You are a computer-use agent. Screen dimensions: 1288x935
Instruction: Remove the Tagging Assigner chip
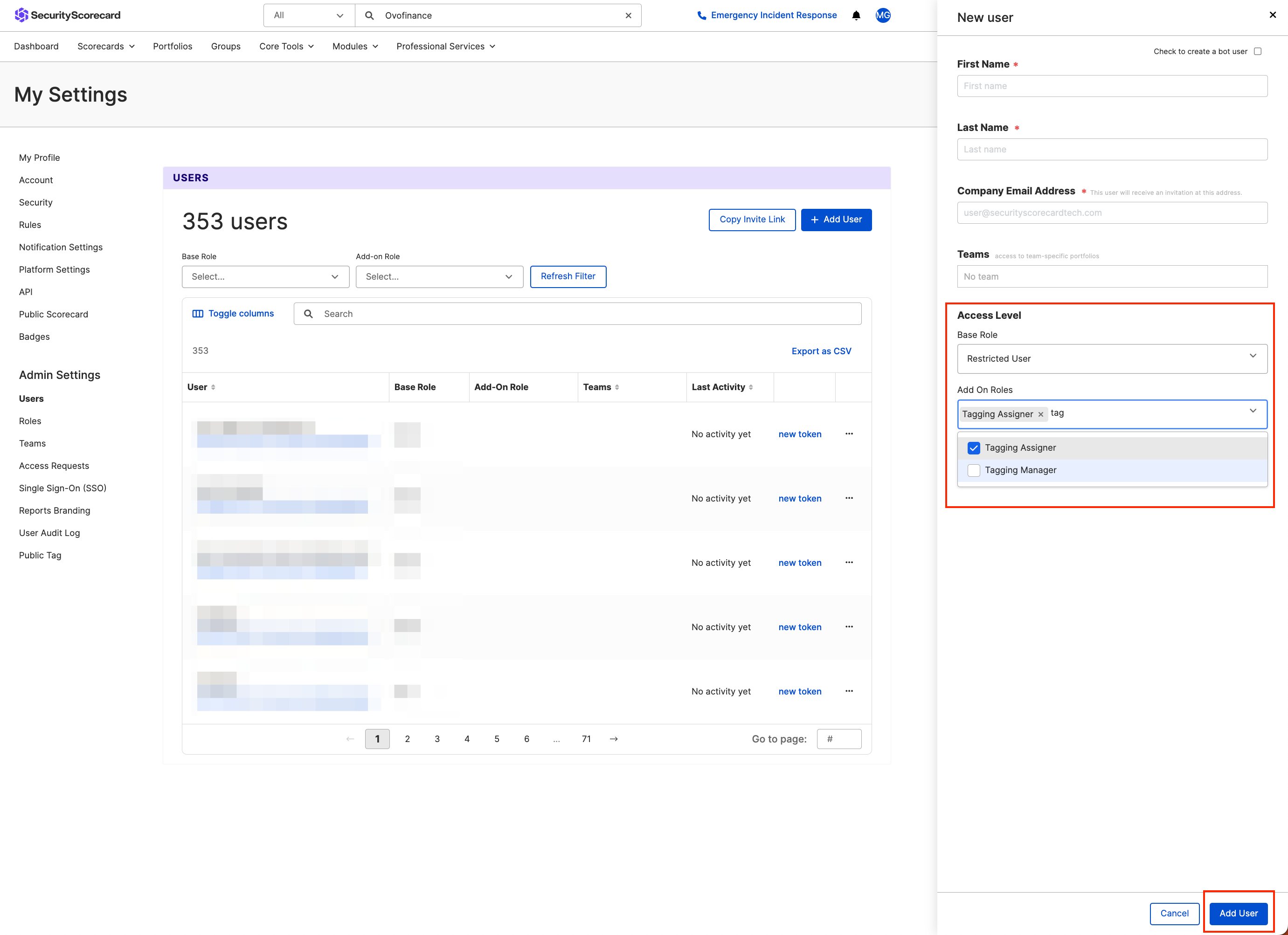pyautogui.click(x=1040, y=414)
